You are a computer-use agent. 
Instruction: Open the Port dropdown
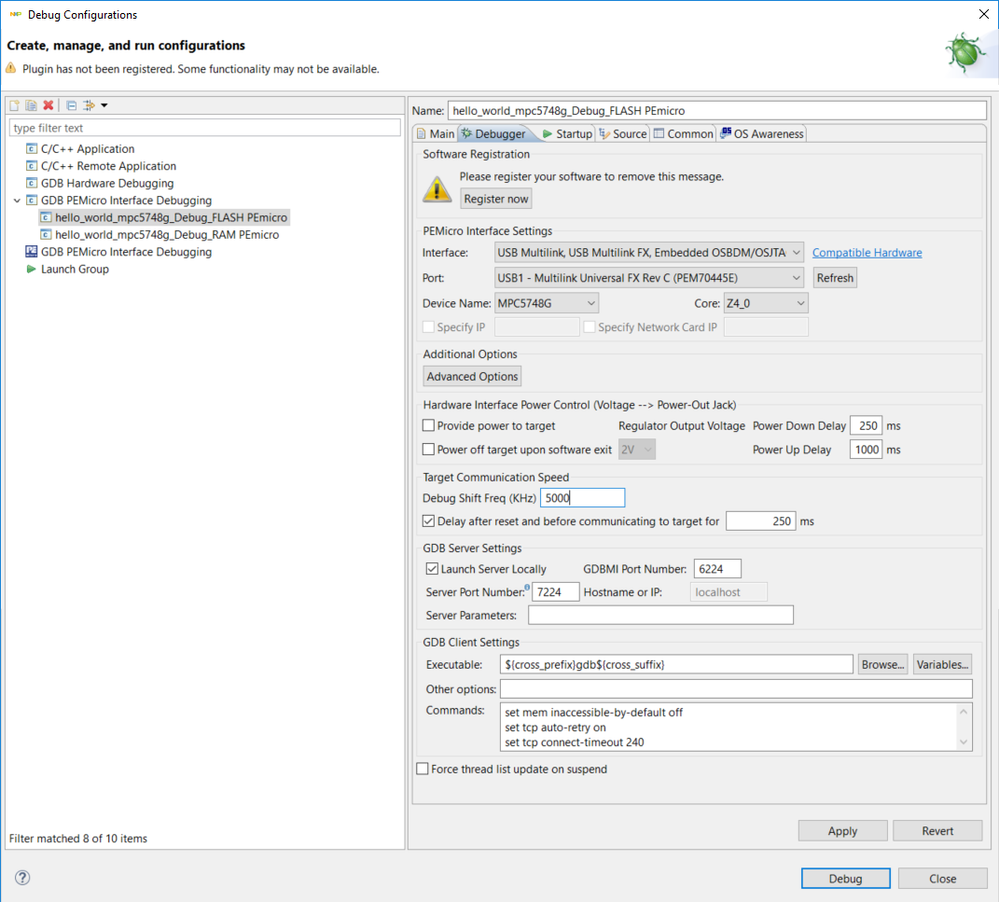pos(649,278)
